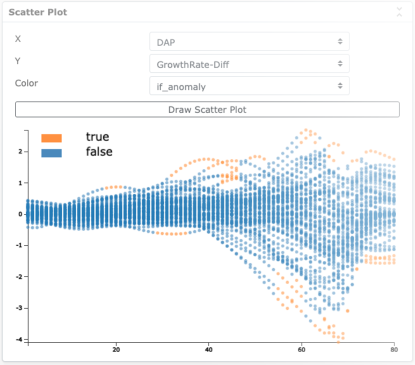Click the Draw Scatter Plot button
Viewport: 415px width, 365px height.
point(207,109)
